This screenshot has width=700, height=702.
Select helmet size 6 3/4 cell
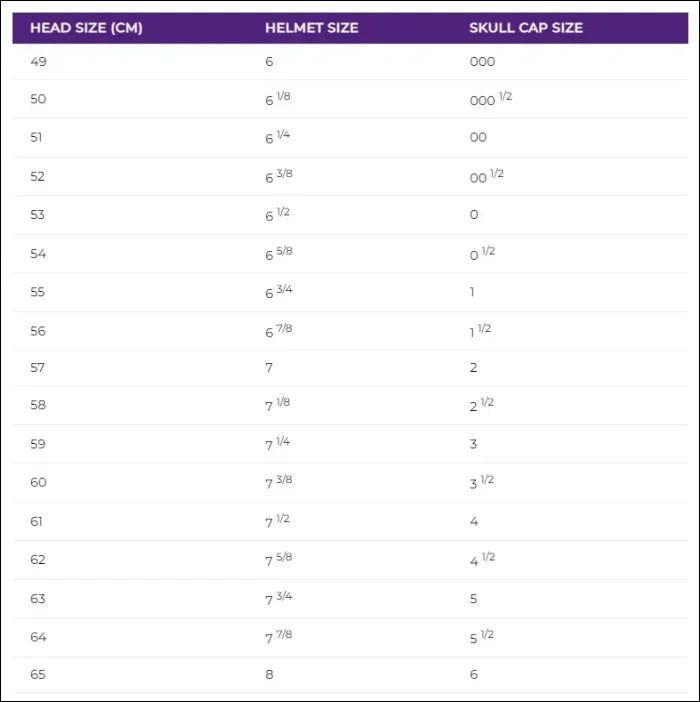tap(279, 291)
